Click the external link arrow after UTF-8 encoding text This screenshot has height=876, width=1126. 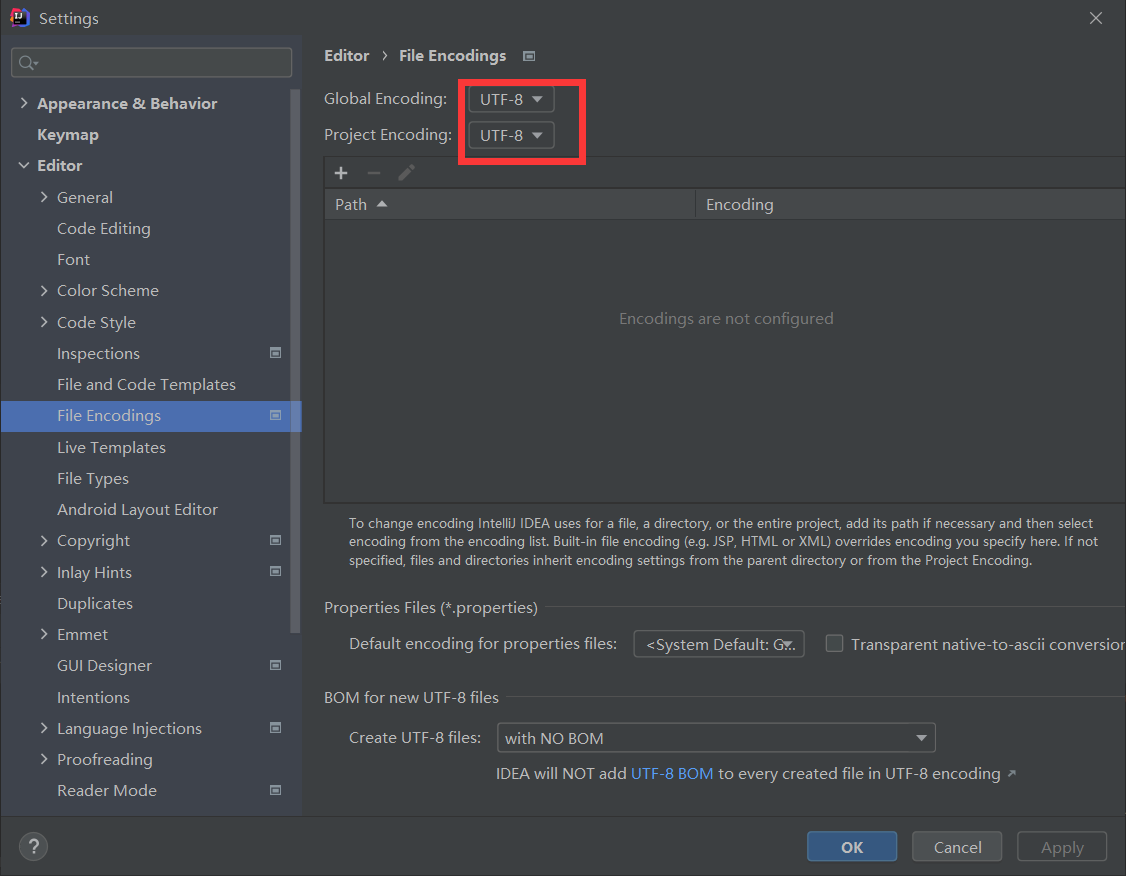[1012, 773]
